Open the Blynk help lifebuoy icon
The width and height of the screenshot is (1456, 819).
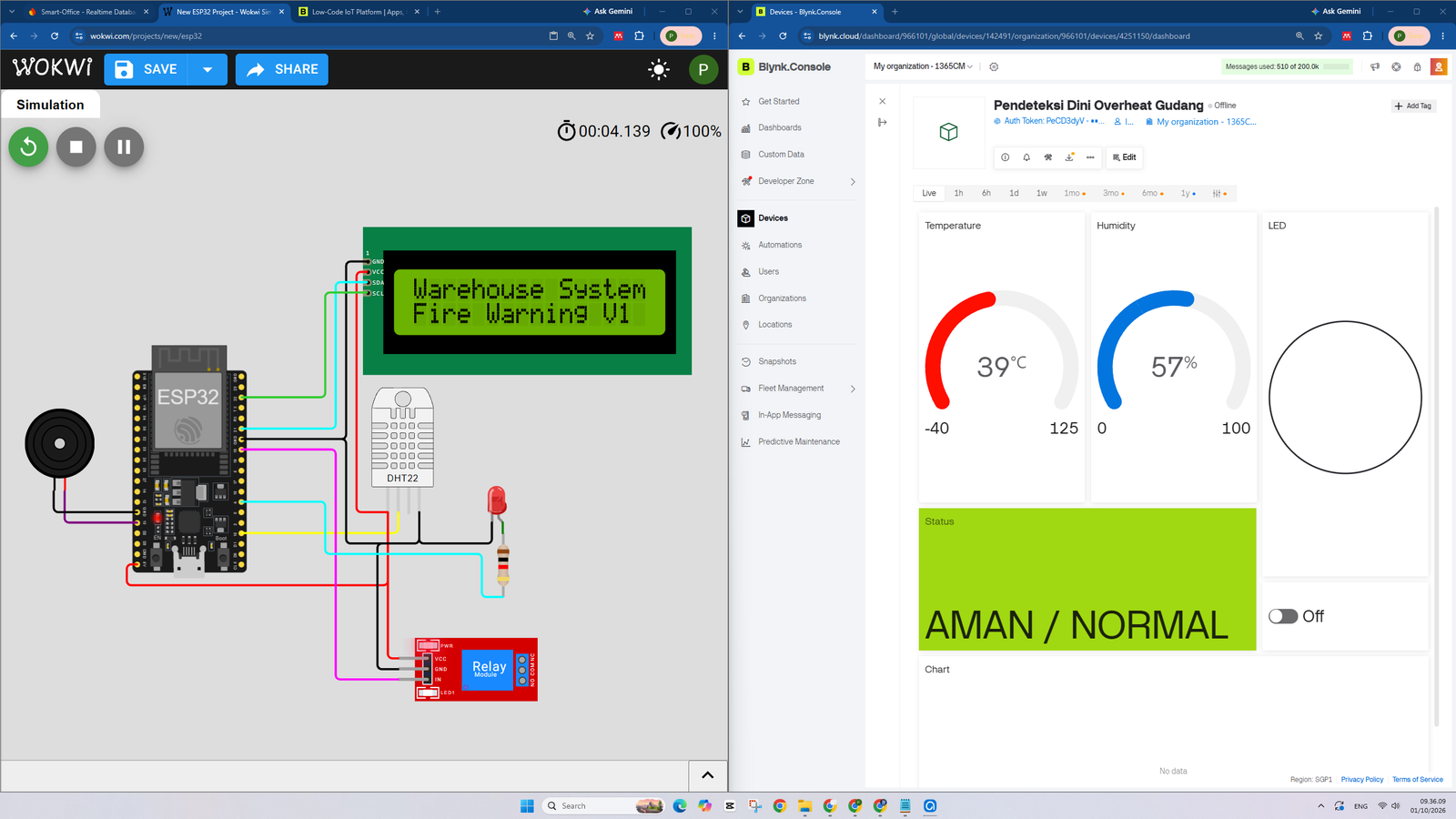pyautogui.click(x=1396, y=66)
